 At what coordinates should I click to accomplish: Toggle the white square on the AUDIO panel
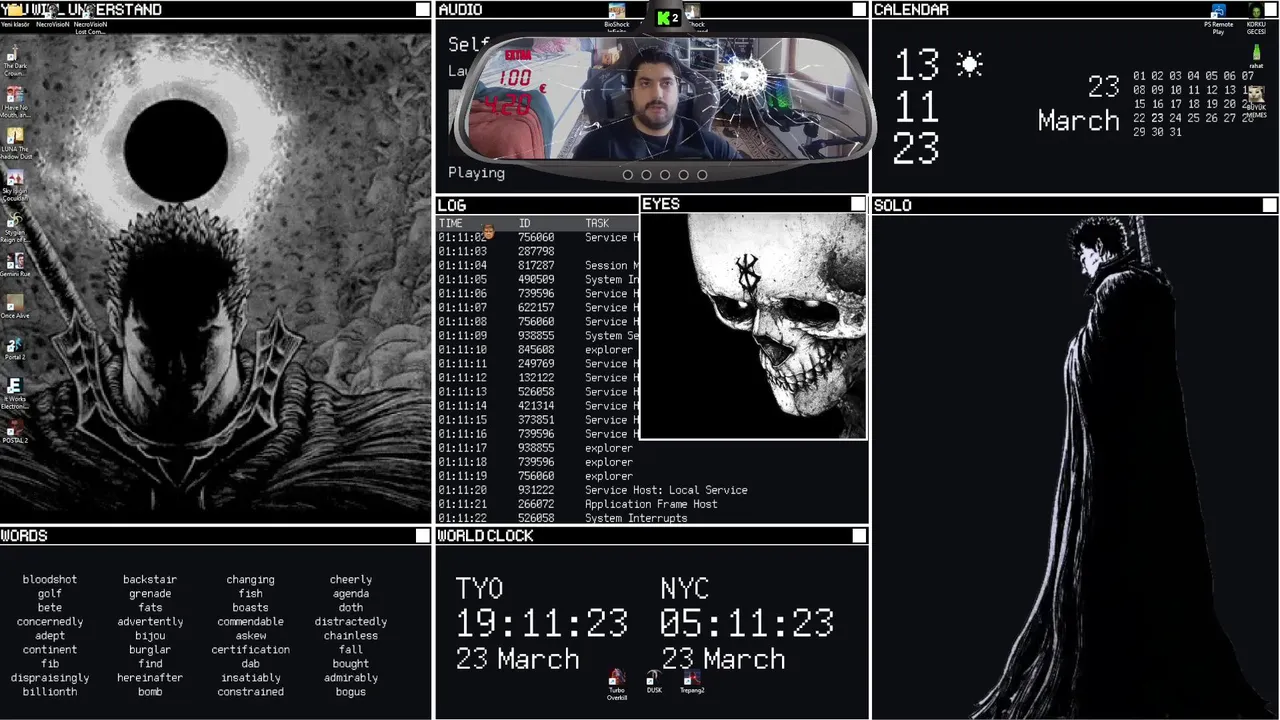859,9
